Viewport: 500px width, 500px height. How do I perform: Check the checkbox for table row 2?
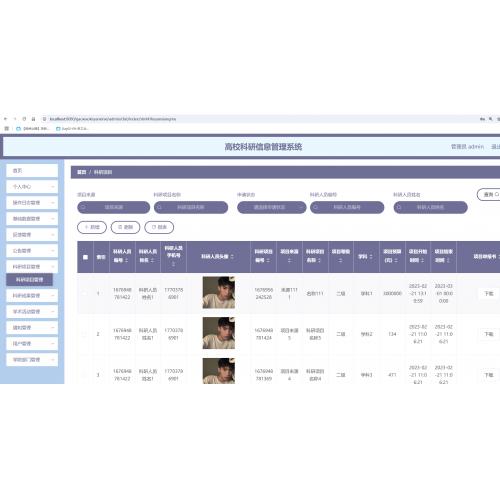click(85, 334)
